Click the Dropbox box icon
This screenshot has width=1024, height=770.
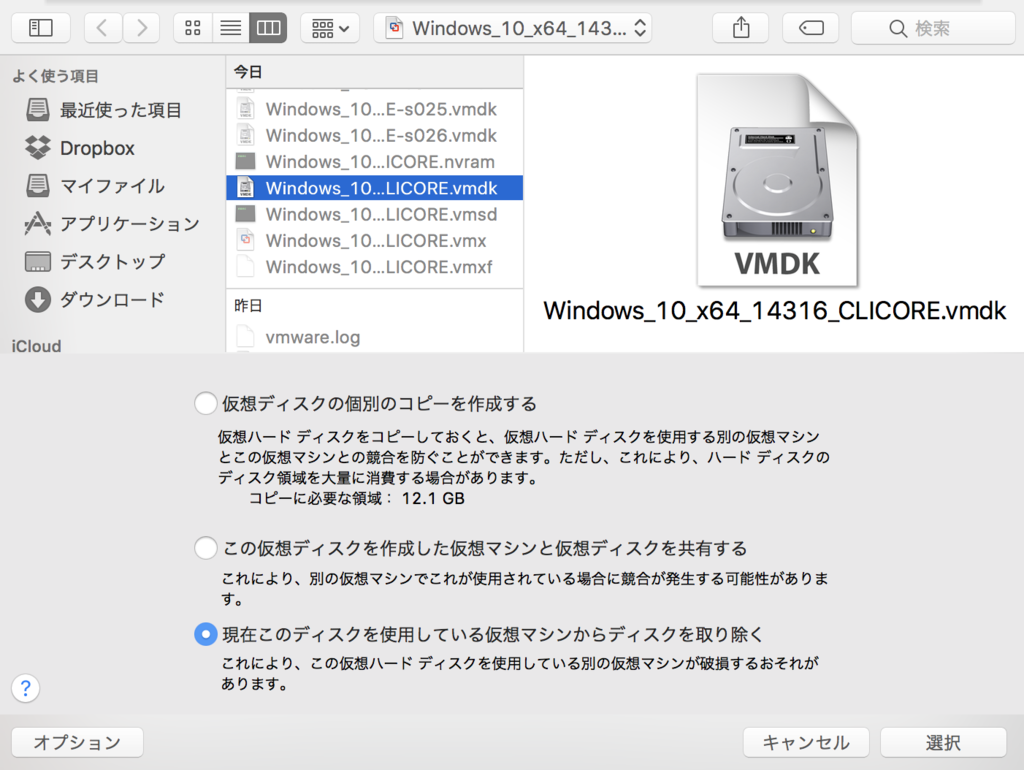tap(38, 148)
